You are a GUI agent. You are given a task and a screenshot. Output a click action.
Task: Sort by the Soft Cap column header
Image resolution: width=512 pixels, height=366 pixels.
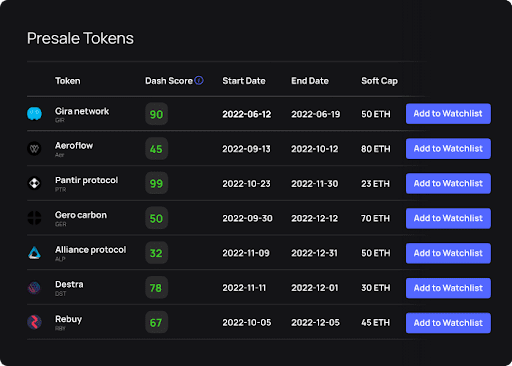click(379, 81)
